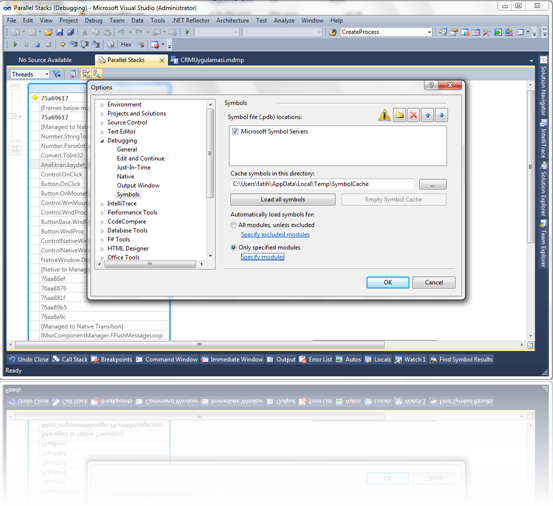This screenshot has height=506, width=553.
Task: Move the symbol location up
Action: pos(427,115)
